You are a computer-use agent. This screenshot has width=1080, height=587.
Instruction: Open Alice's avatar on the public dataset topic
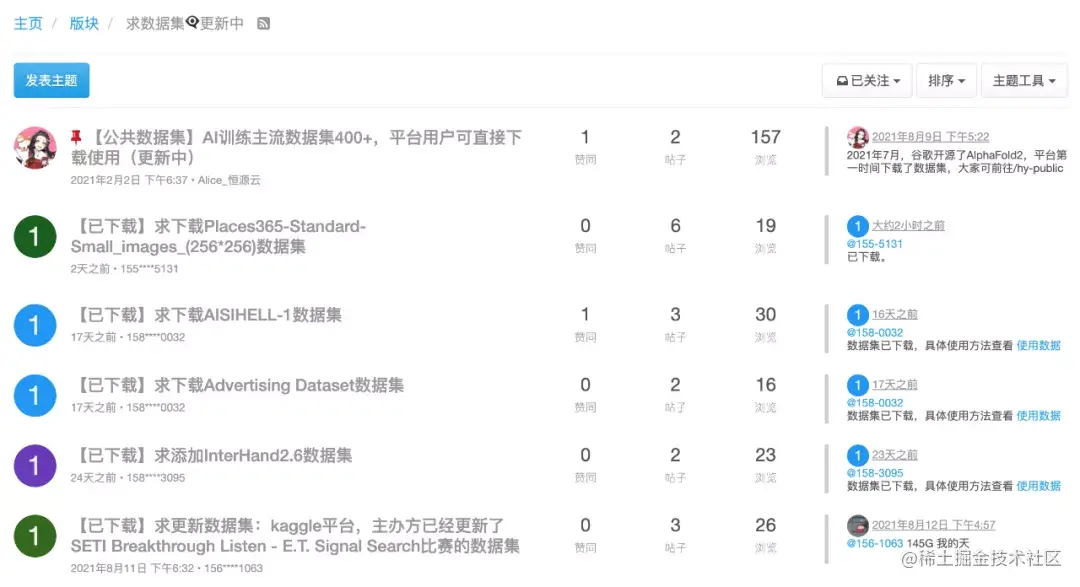(35, 147)
